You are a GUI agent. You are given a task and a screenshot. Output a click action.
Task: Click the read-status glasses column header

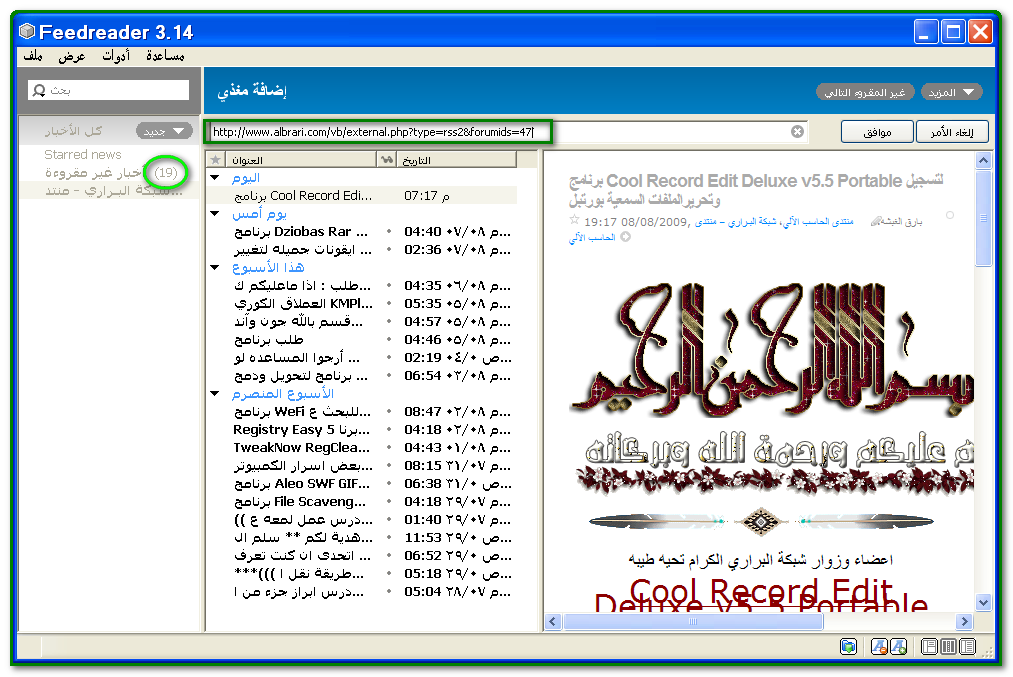386,160
